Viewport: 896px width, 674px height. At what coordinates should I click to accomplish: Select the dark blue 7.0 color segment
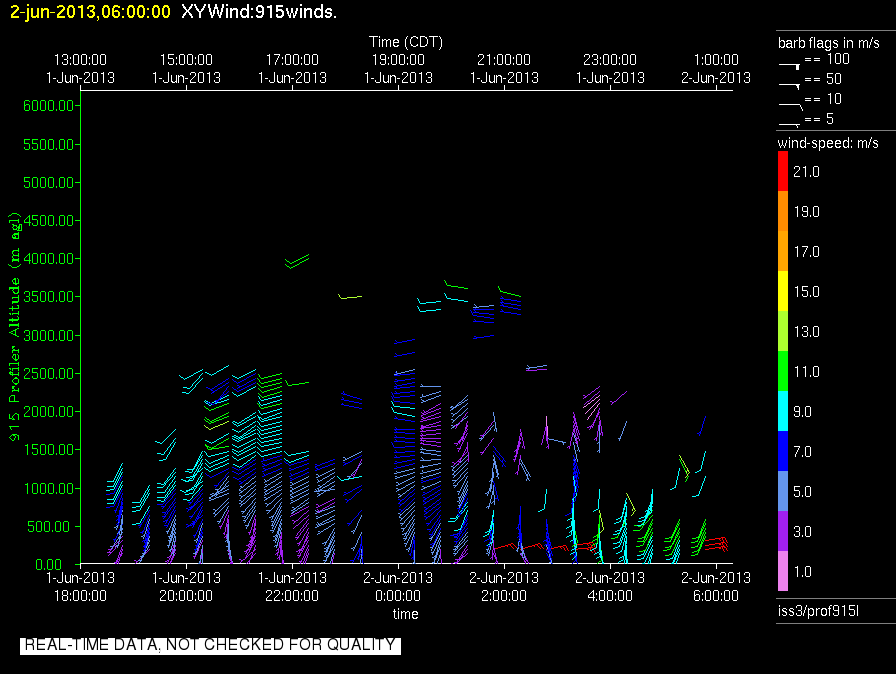click(x=783, y=451)
